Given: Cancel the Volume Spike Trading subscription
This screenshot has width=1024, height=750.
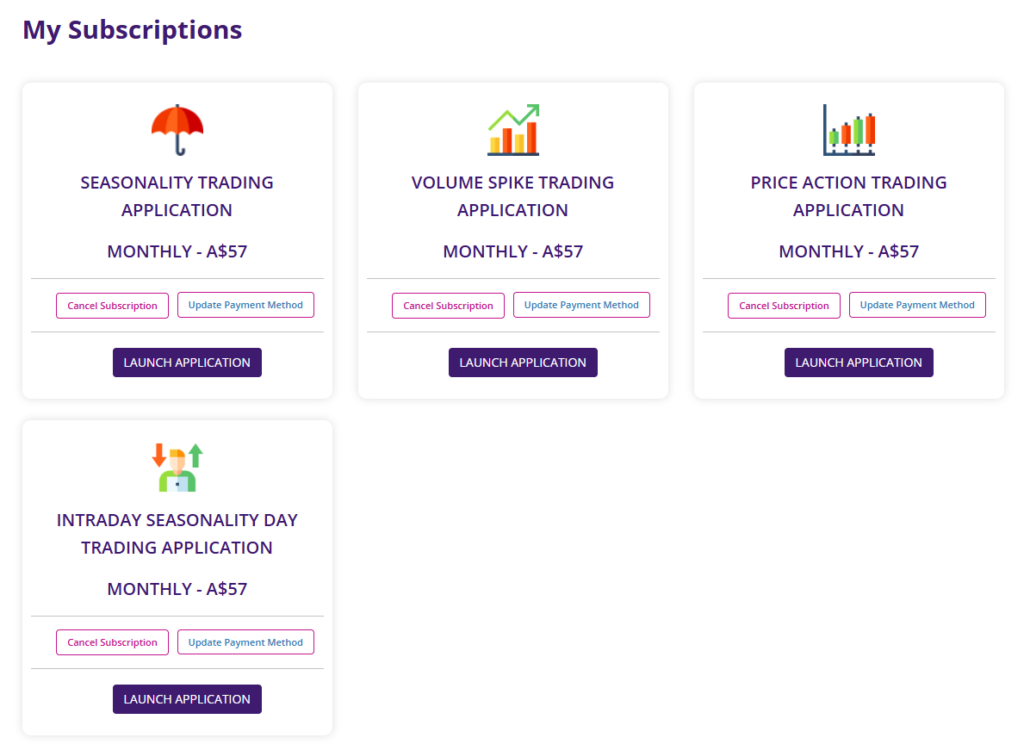Looking at the screenshot, I should (x=448, y=305).
